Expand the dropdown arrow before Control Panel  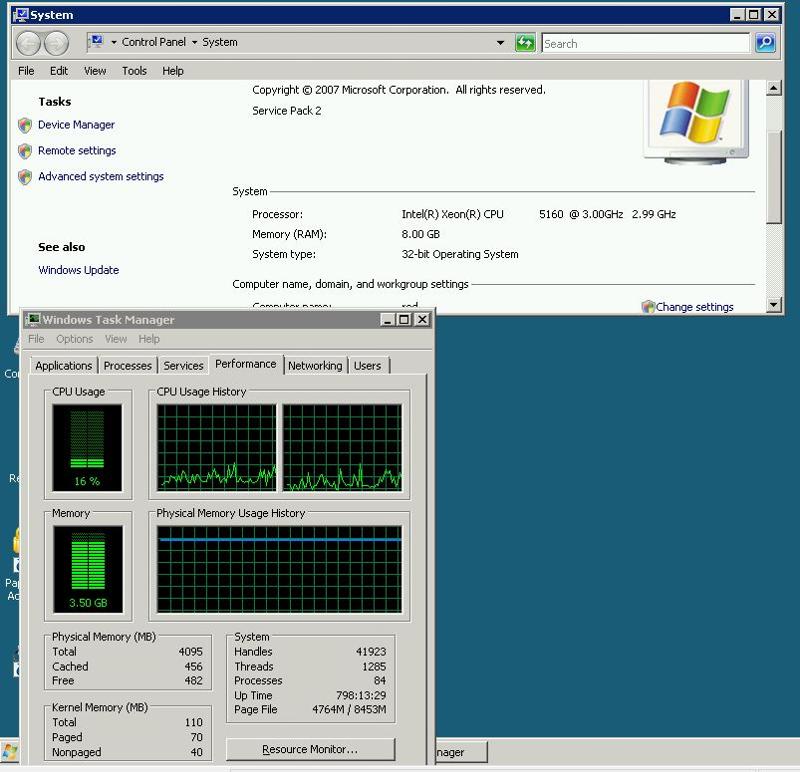(114, 42)
